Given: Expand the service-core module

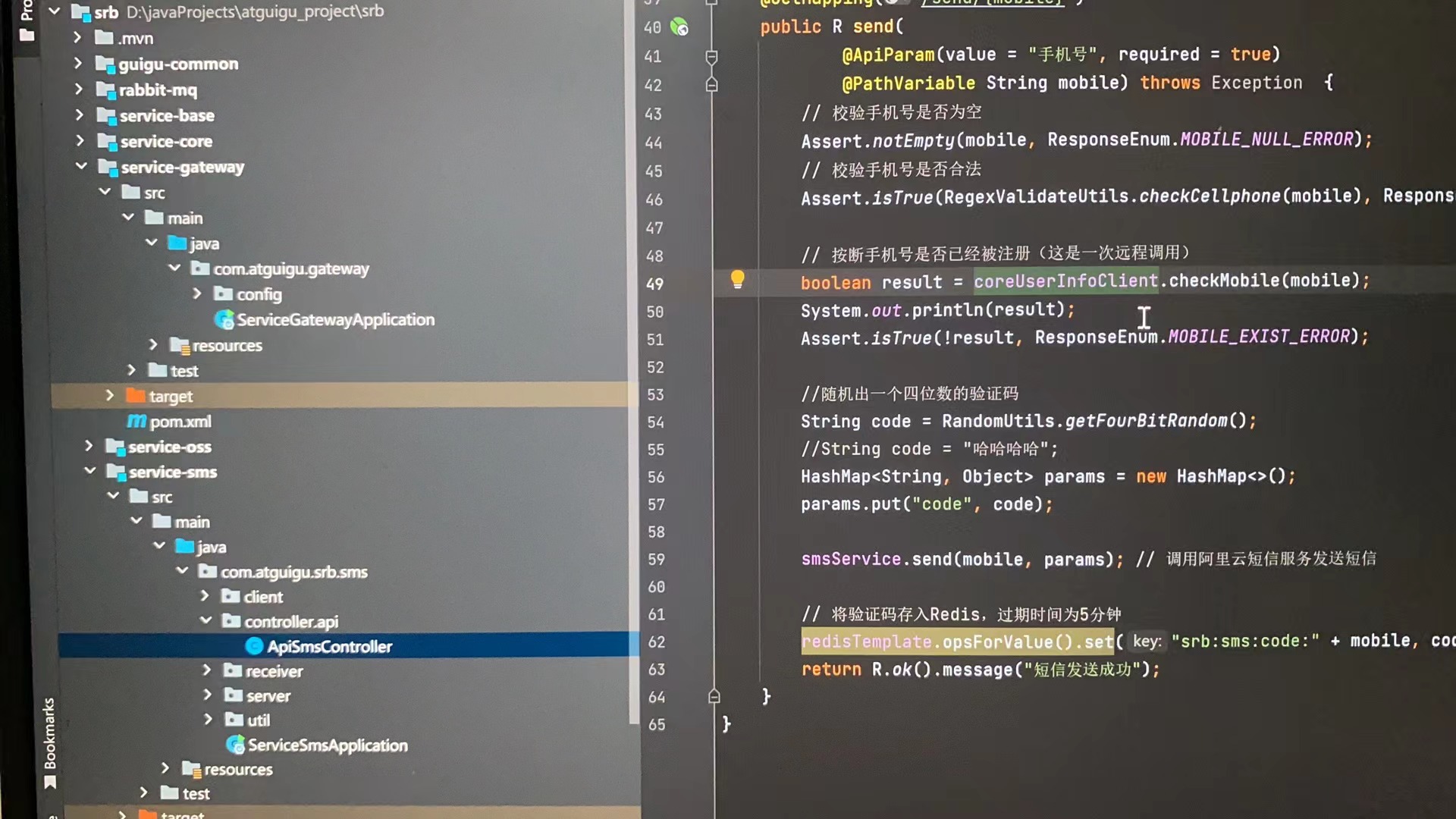Looking at the screenshot, I should coord(80,141).
